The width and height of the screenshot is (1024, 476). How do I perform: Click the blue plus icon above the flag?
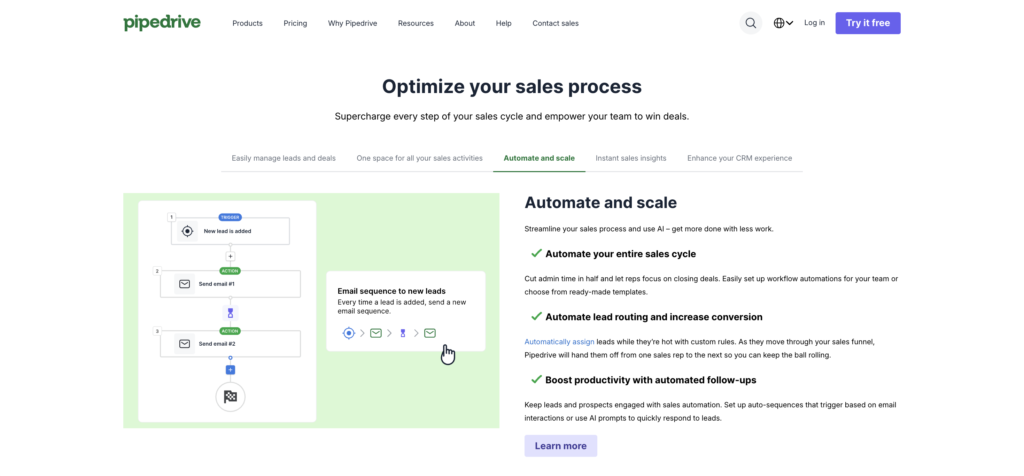(230, 370)
